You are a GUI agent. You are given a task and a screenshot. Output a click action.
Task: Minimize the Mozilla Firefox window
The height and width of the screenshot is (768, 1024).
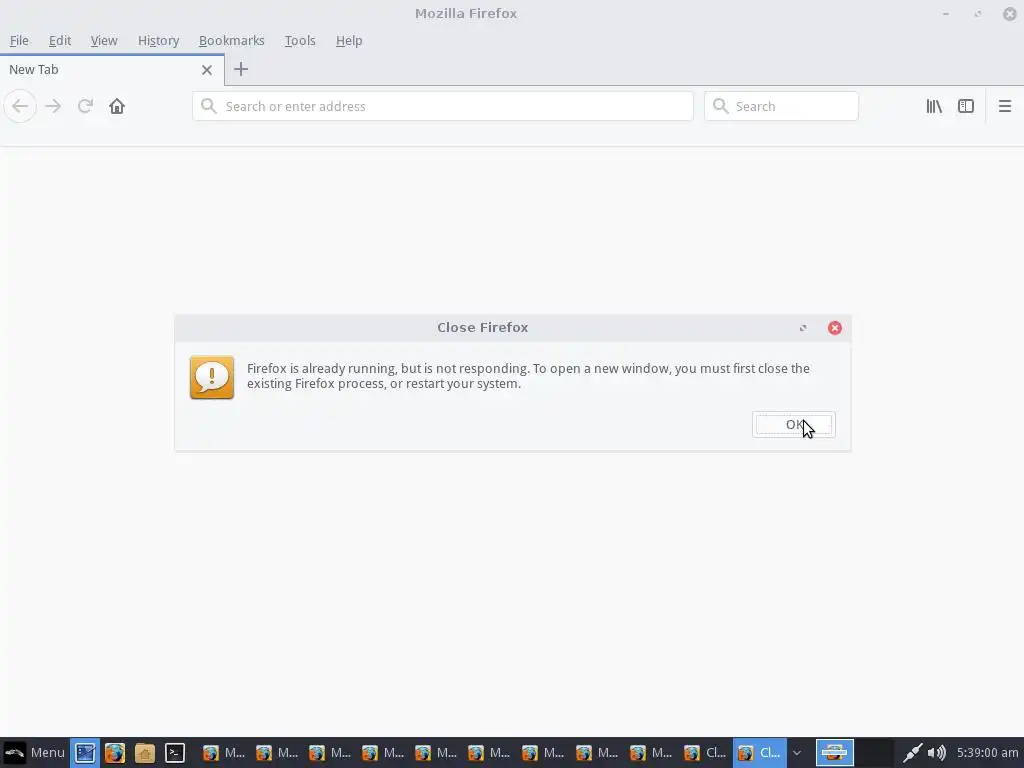pos(946,14)
